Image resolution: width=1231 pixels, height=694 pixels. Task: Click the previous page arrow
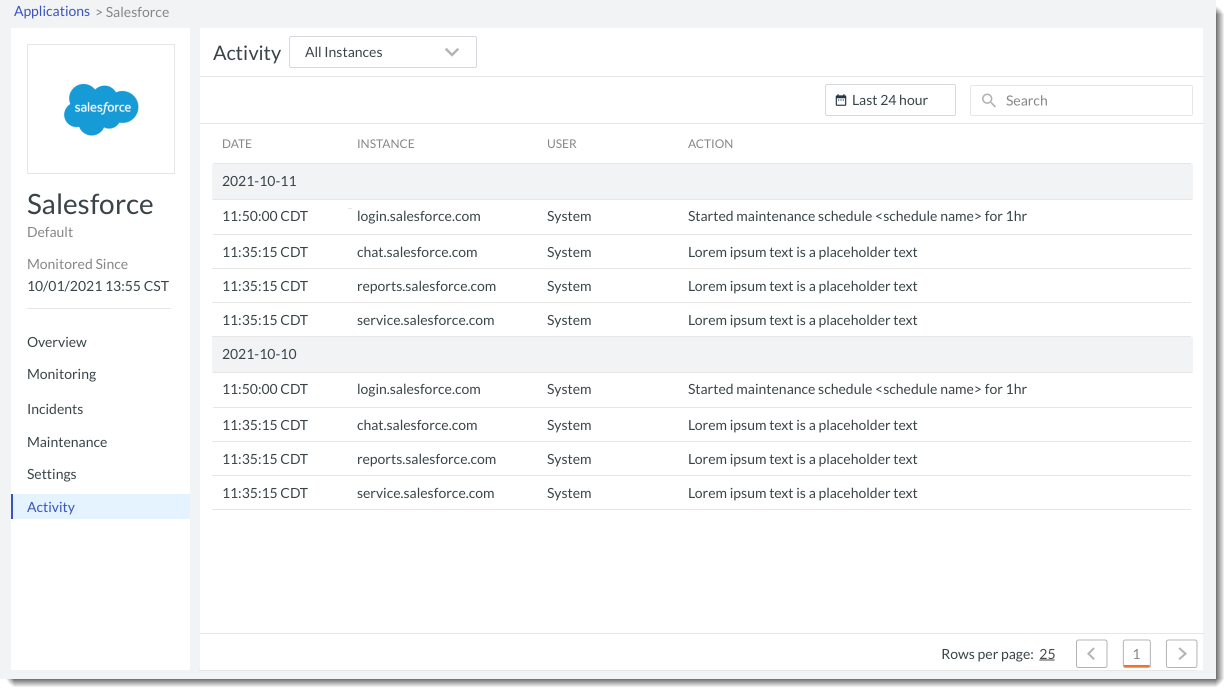(x=1091, y=653)
